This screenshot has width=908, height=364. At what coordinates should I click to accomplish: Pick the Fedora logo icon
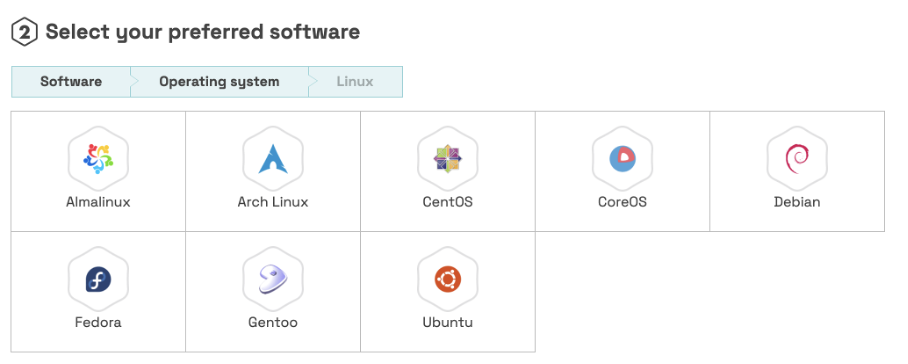tap(98, 280)
